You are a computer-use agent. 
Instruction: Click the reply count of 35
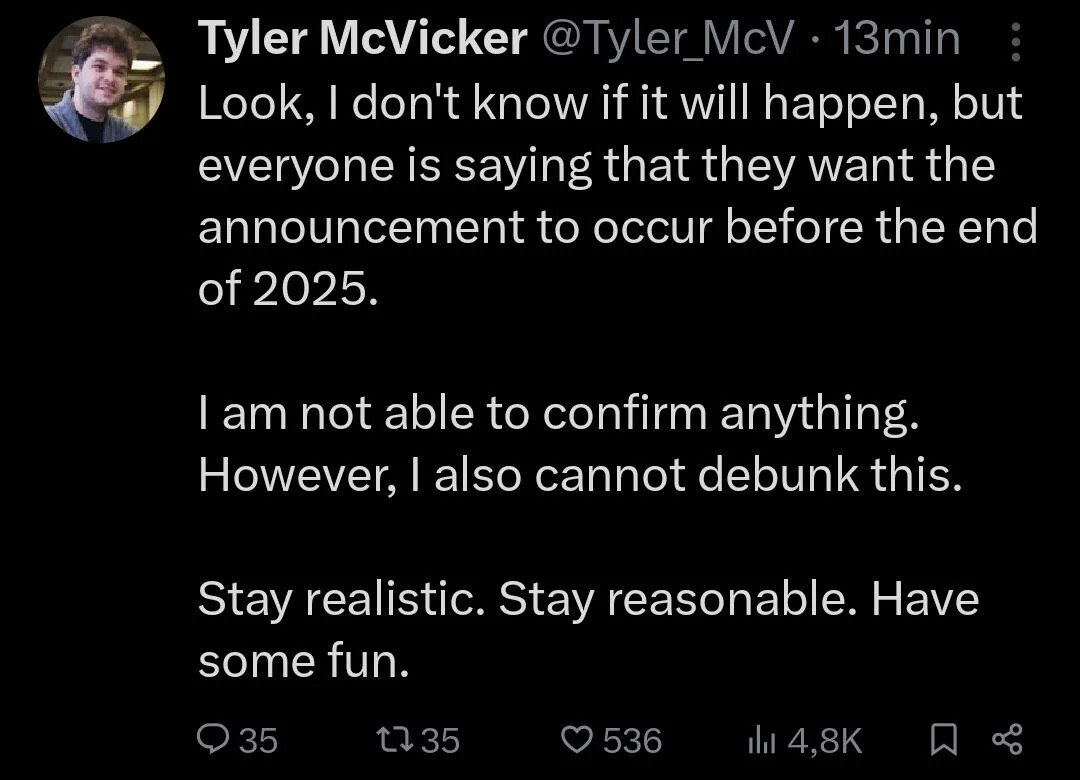coord(258,740)
